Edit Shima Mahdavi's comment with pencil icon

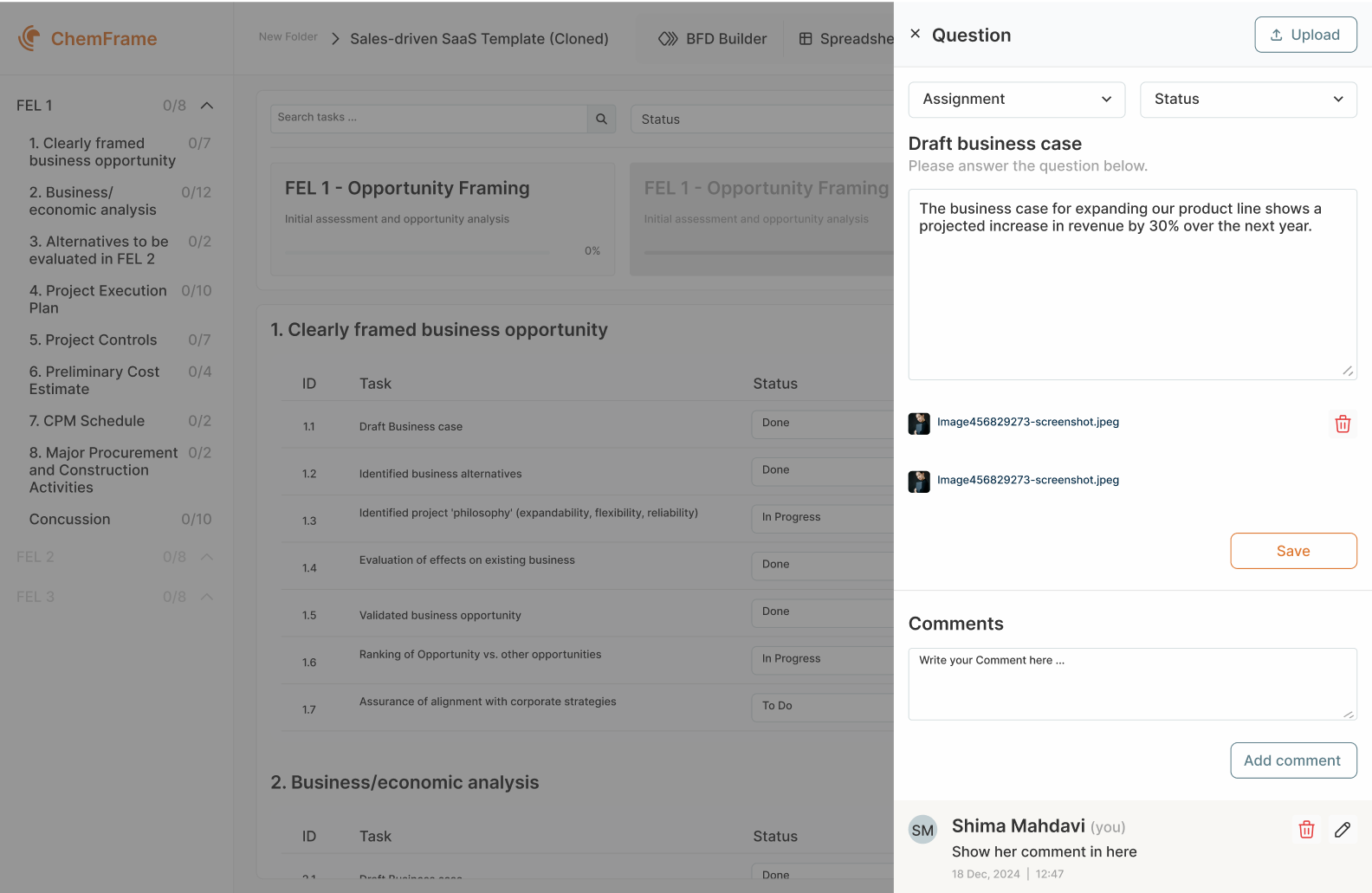1343,830
